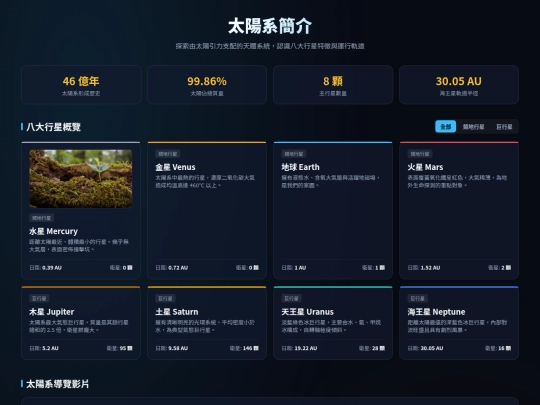
Task: Click Uranus's 19.22 AU distance value
Action: tap(305, 348)
